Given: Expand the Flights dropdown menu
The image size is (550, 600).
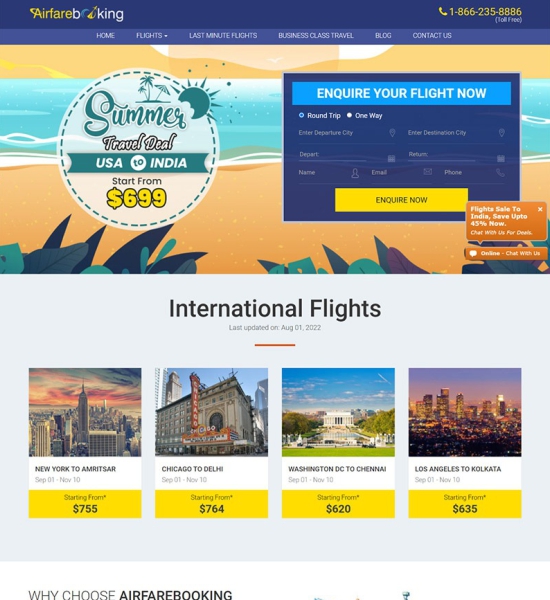Looking at the screenshot, I should 152,36.
